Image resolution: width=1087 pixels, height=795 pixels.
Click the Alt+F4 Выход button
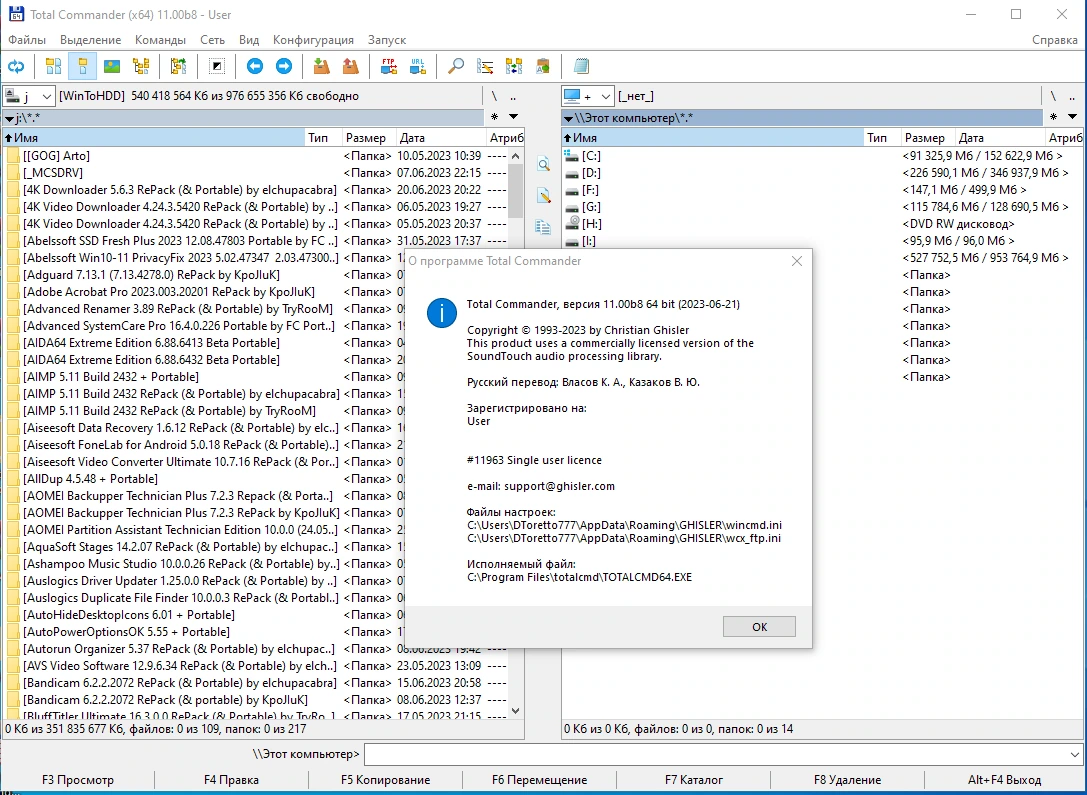1005,780
